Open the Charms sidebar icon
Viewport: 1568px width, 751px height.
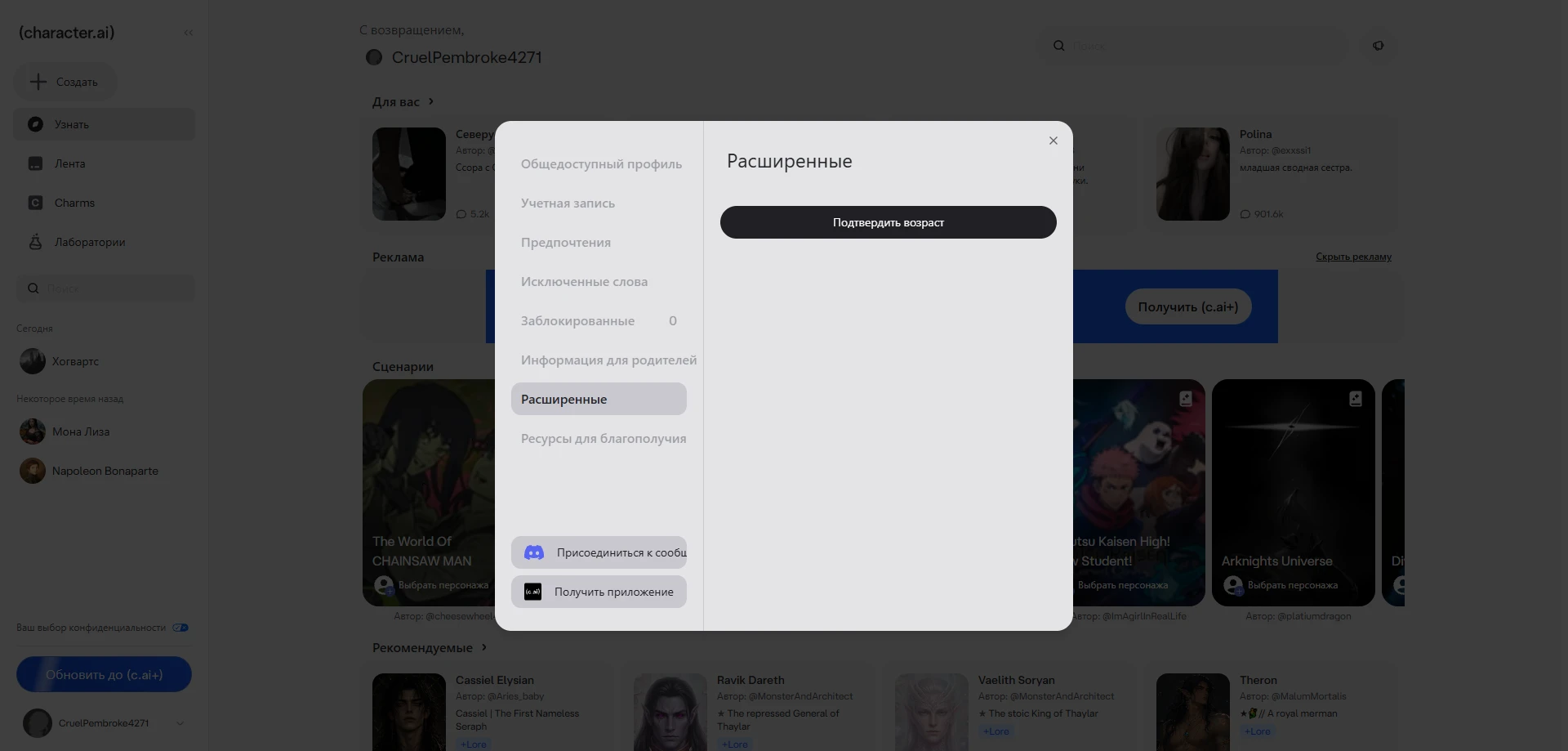point(35,203)
